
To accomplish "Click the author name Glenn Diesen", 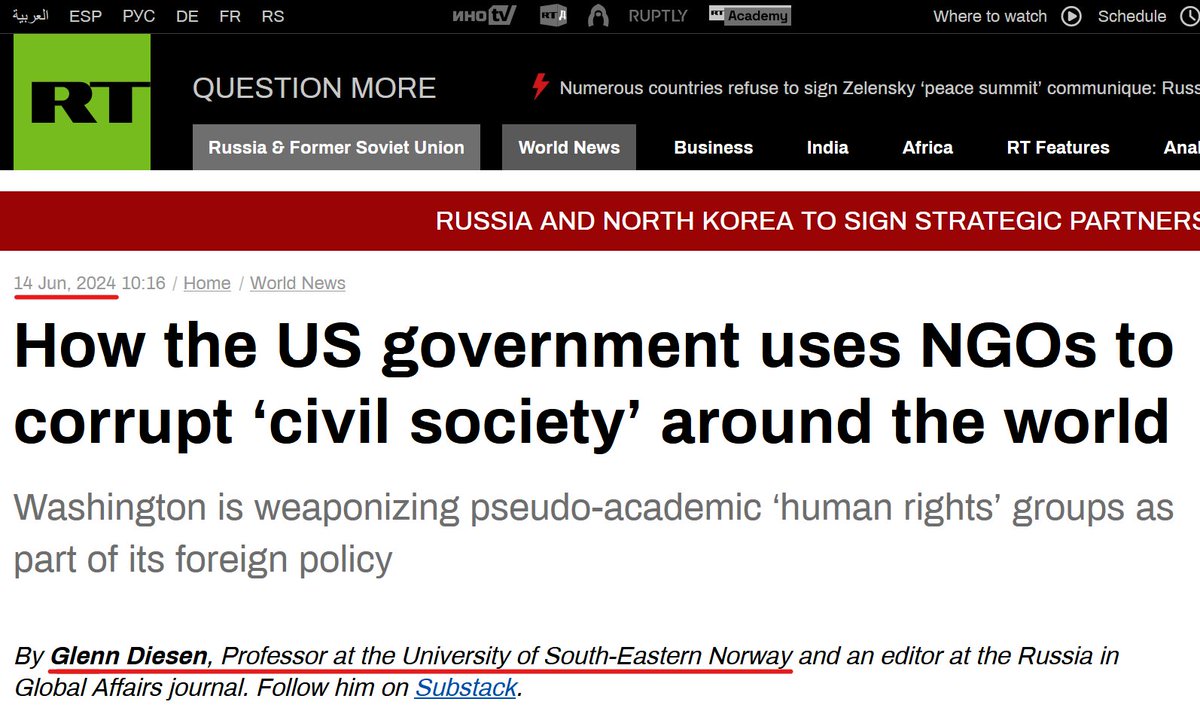I will (129, 657).
